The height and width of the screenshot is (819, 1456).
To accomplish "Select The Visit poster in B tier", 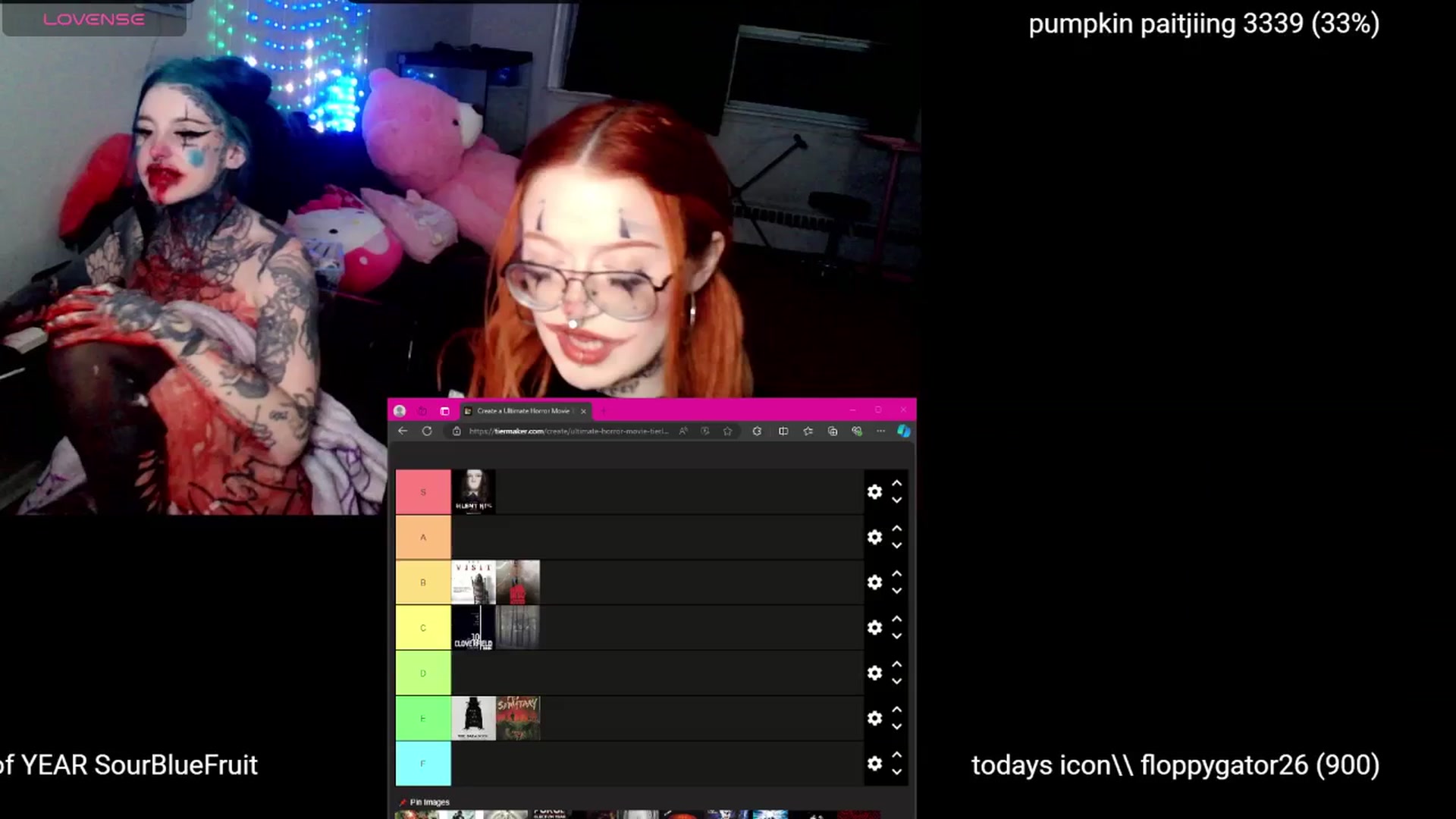I will [x=473, y=582].
